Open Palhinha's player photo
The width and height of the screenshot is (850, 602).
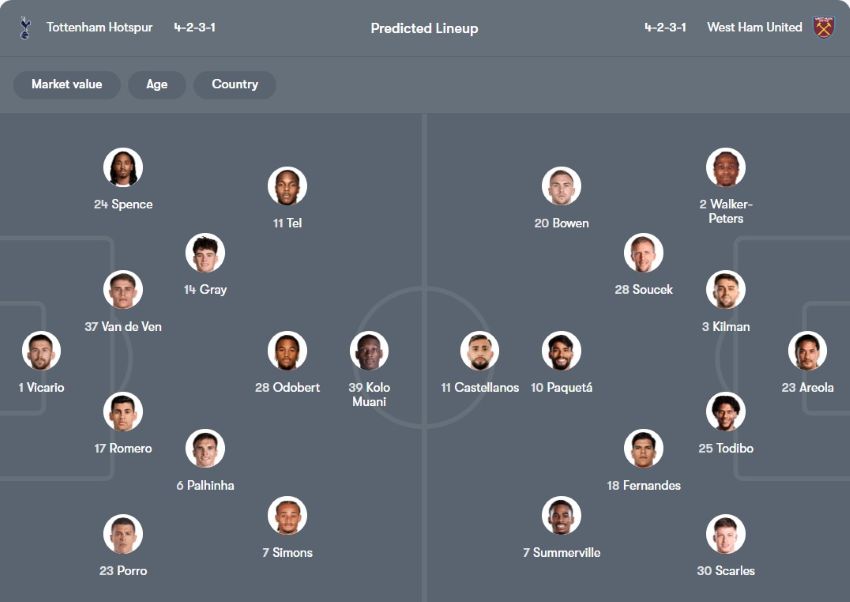point(205,449)
